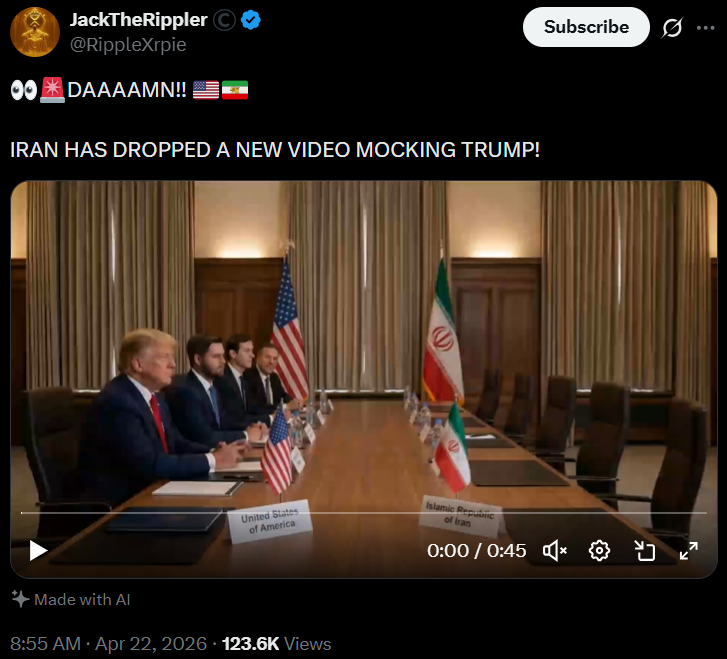Click the Made with AI label
The image size is (727, 659).
[x=82, y=600]
